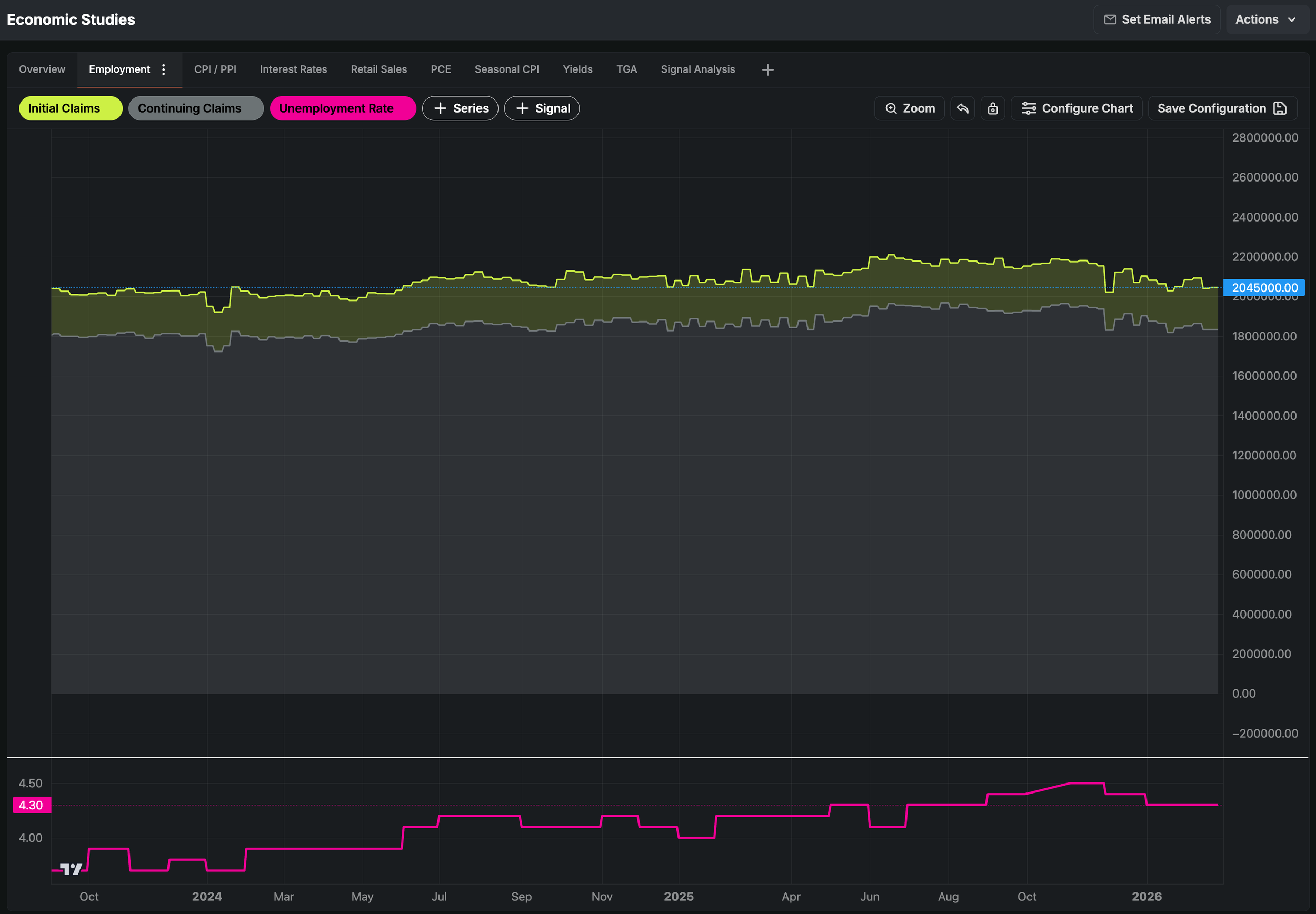Add a new tab with the plus icon
This screenshot has width=1316, height=914.
tap(767, 70)
